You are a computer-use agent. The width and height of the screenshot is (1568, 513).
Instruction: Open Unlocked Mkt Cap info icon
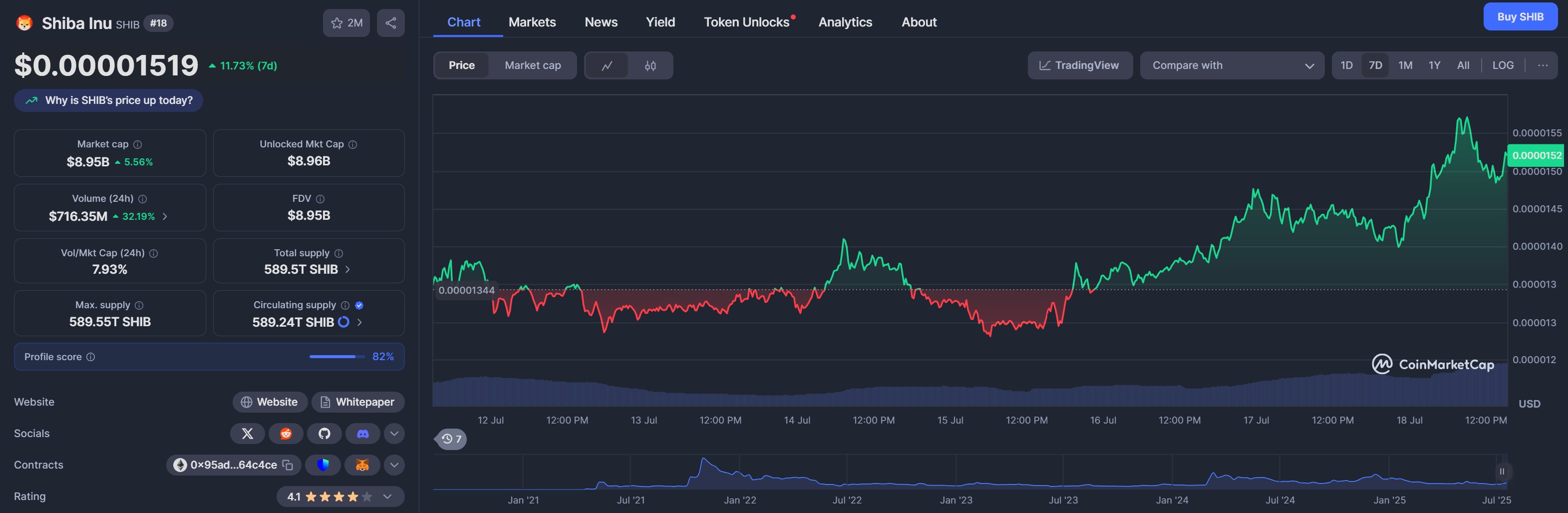click(352, 144)
